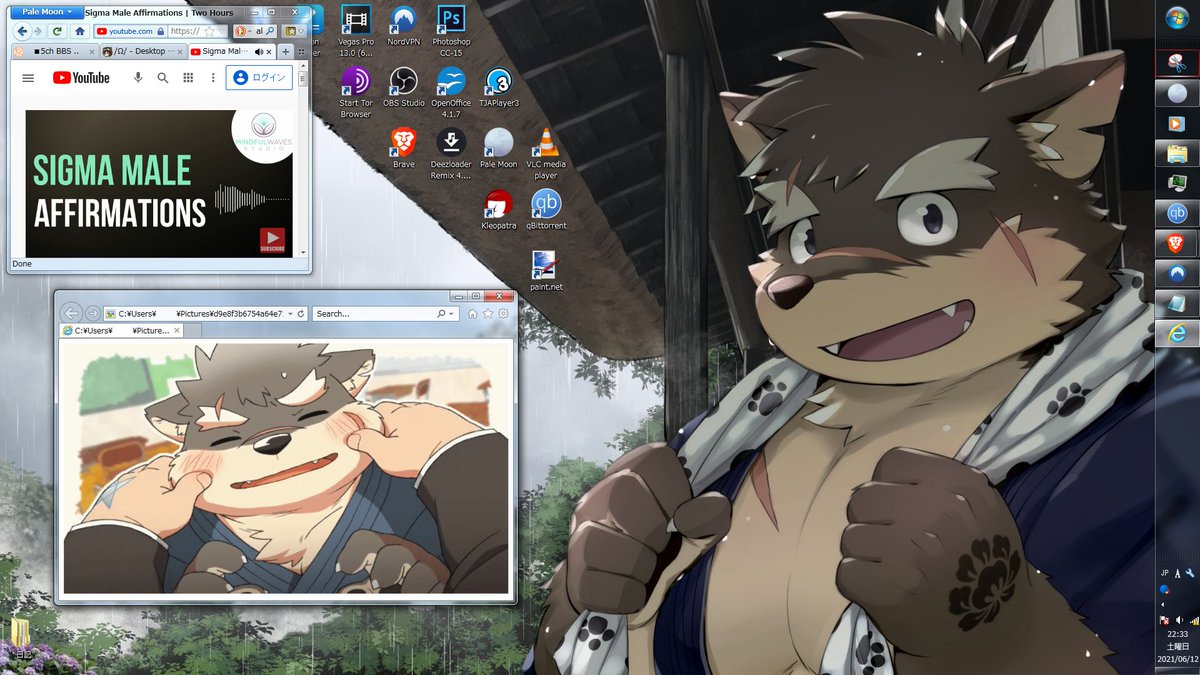Open the YouTube apps grid icon
Image resolution: width=1200 pixels, height=675 pixels.
point(187,78)
